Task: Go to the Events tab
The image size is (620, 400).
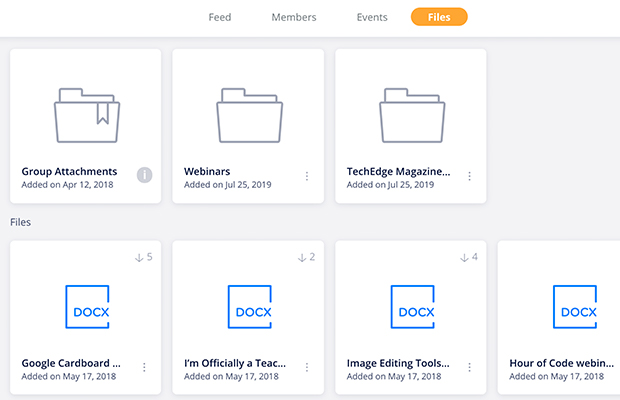Action: click(x=372, y=17)
